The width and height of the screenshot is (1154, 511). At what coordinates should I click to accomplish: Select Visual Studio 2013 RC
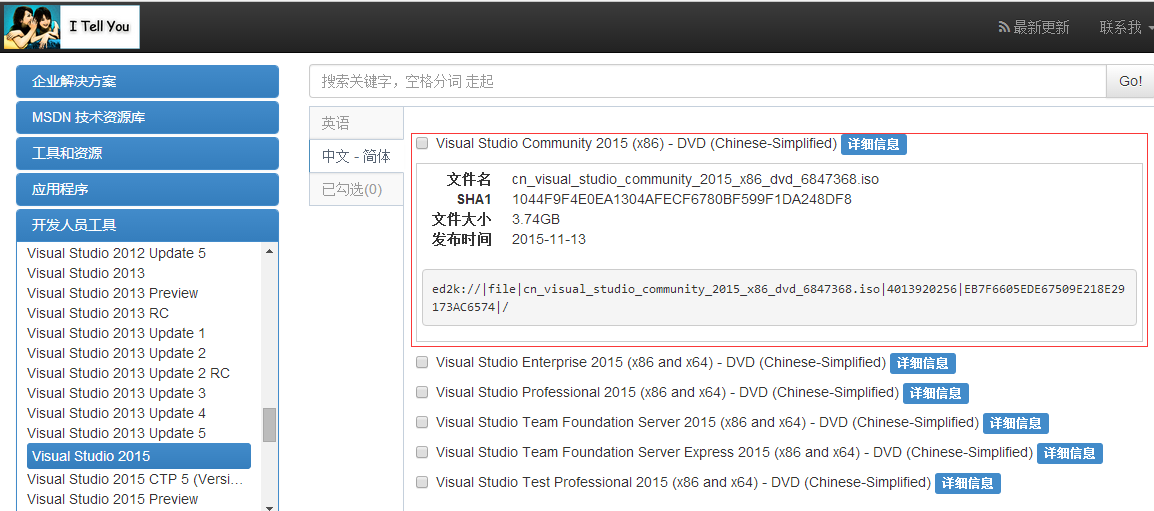(98, 313)
